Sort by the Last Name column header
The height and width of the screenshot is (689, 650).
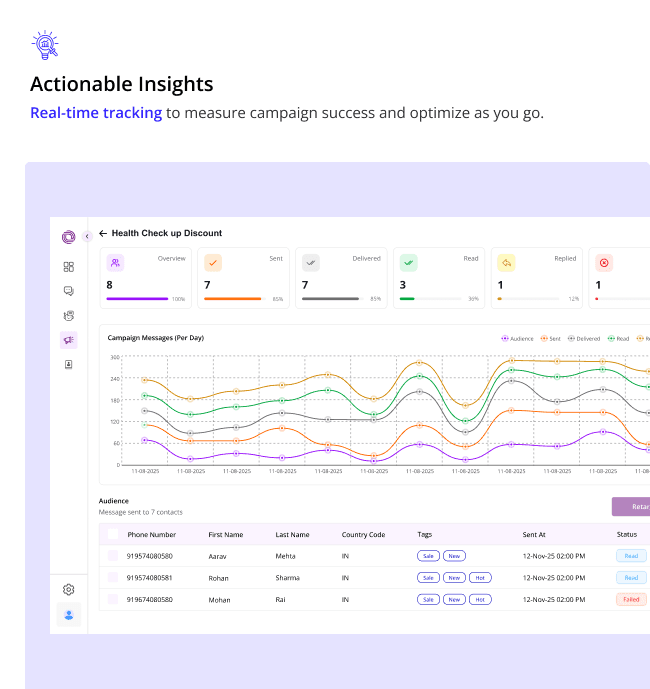tap(292, 534)
